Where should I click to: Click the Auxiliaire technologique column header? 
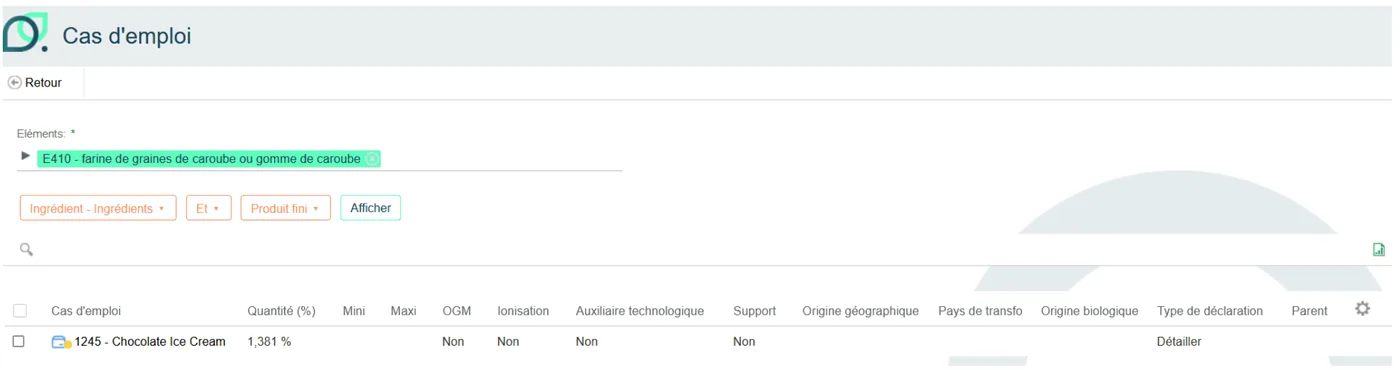click(x=640, y=311)
